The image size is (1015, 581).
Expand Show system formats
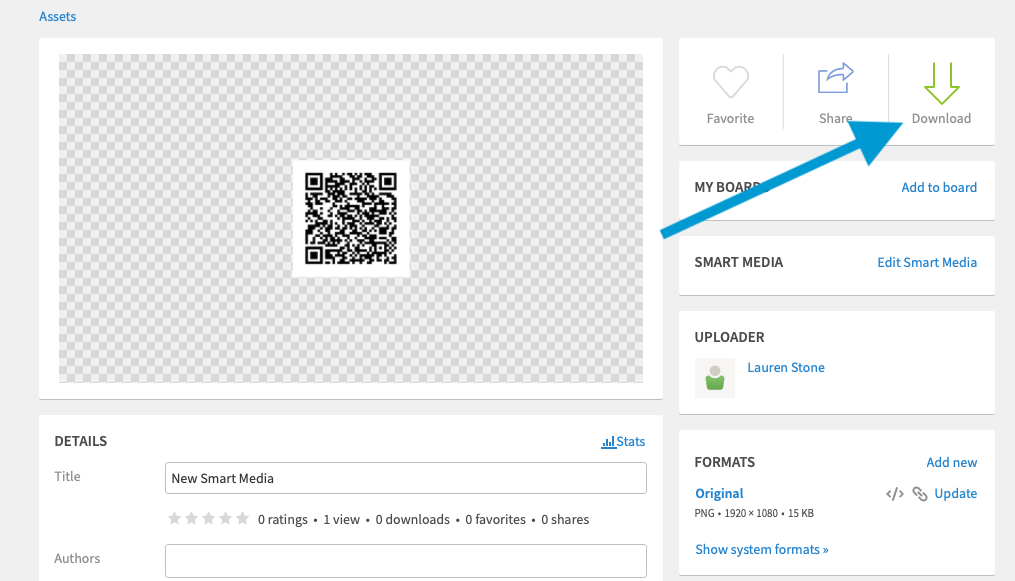tap(762, 550)
